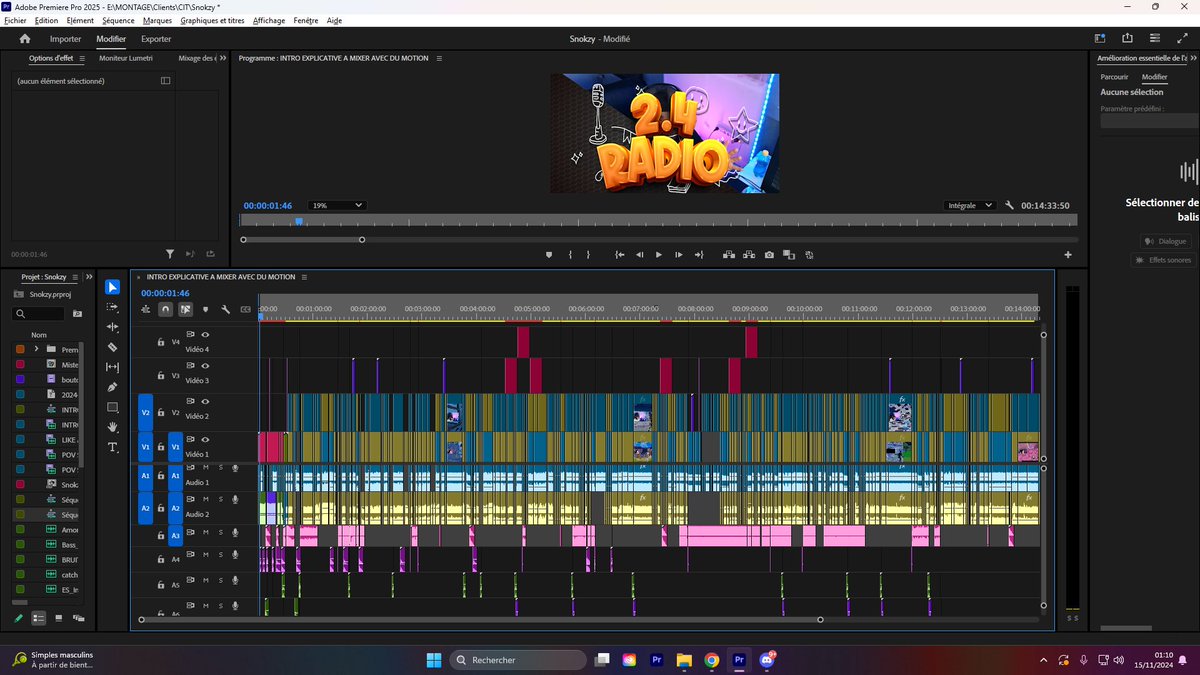The width and height of the screenshot is (1200, 675).
Task: Select the Pen tool
Action: [112, 387]
